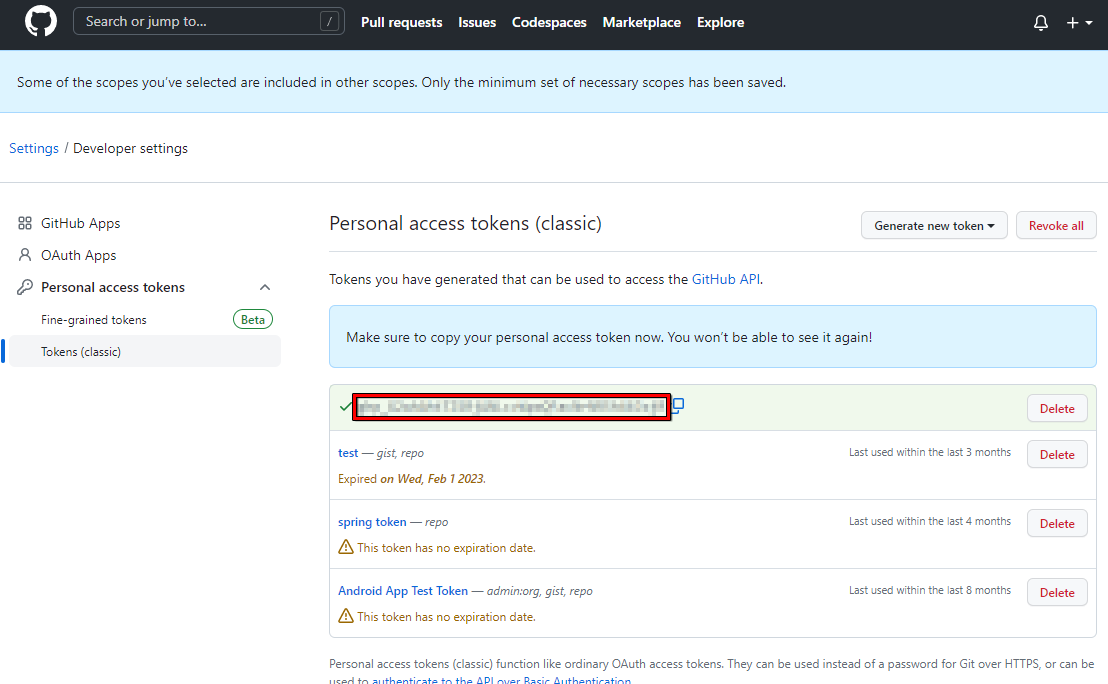
Task: Focus the Search or jump to field
Action: pyautogui.click(x=208, y=21)
